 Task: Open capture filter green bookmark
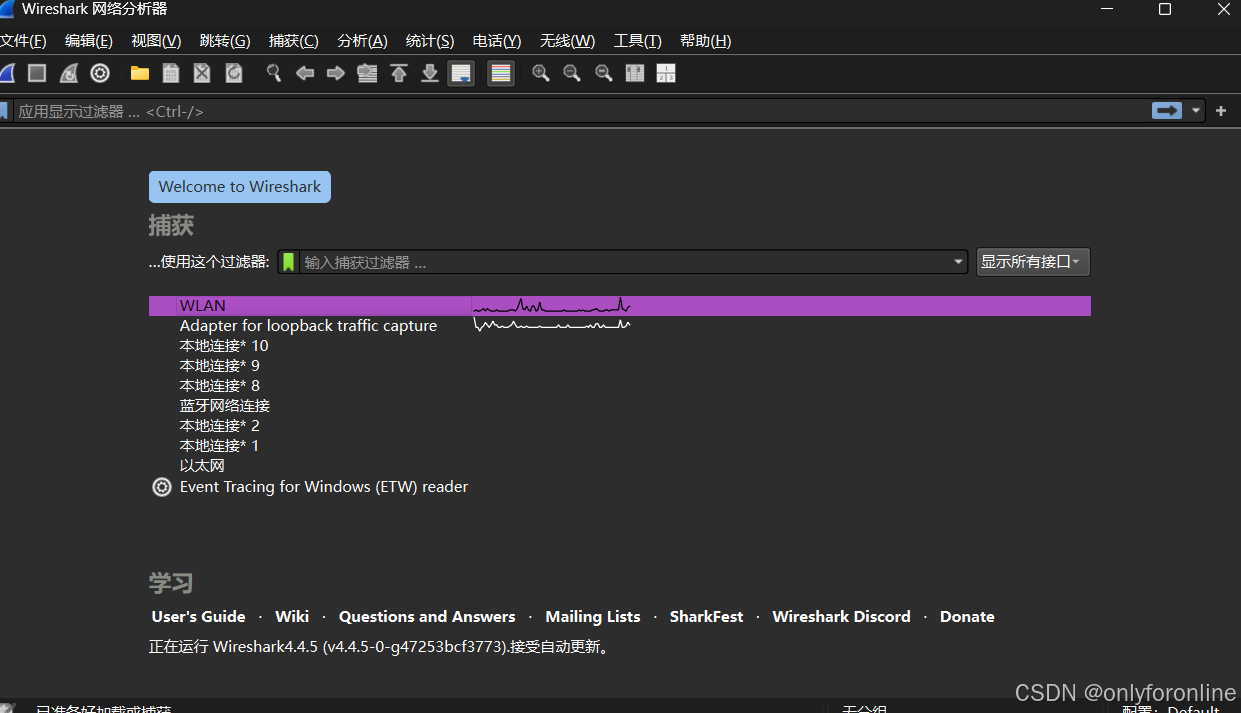coord(288,262)
